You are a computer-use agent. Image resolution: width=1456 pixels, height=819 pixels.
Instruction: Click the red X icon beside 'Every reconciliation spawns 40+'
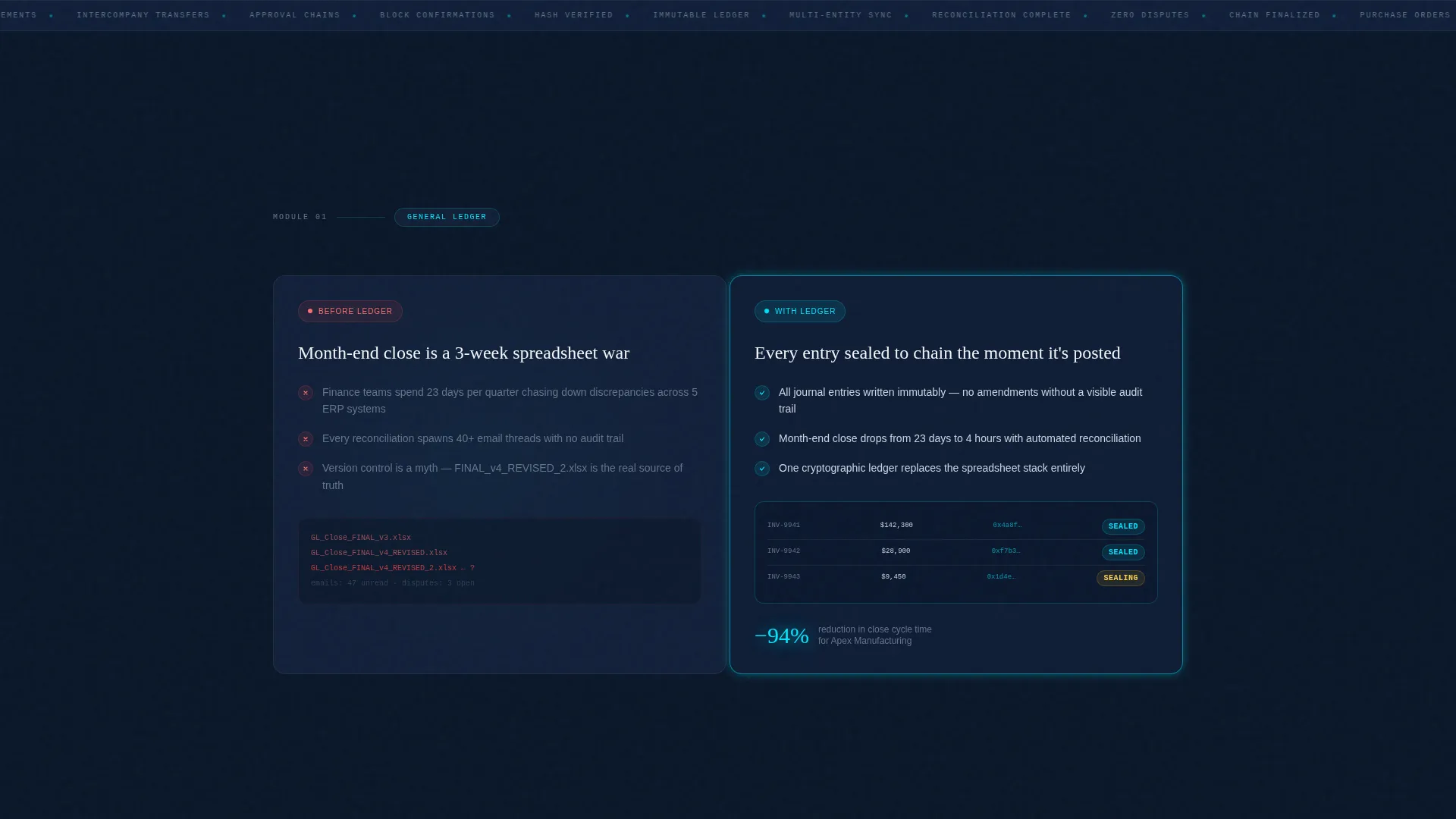(306, 439)
